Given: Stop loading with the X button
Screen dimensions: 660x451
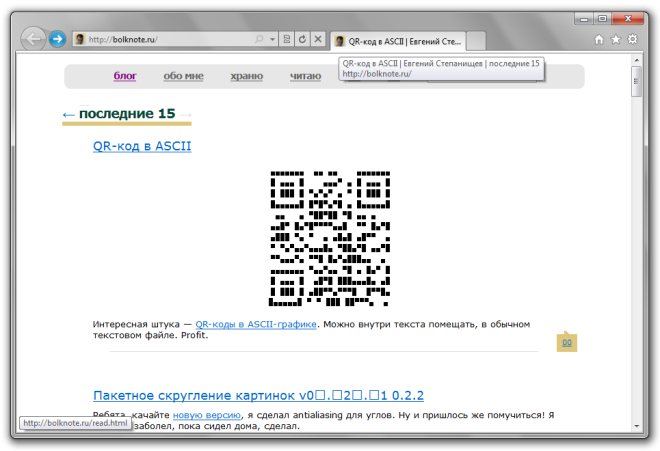Looking at the screenshot, I should point(318,39).
